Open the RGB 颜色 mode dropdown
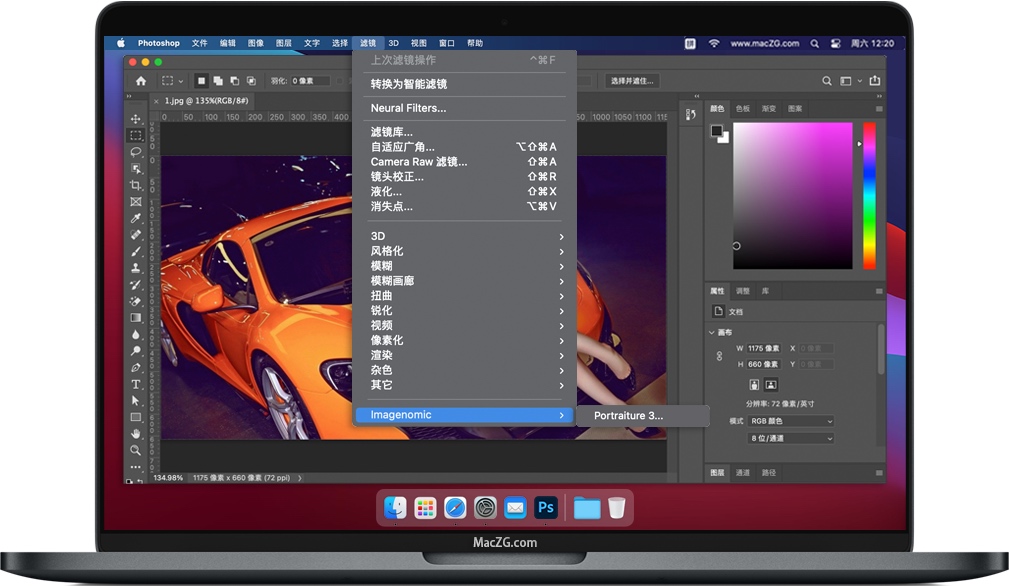 point(791,421)
